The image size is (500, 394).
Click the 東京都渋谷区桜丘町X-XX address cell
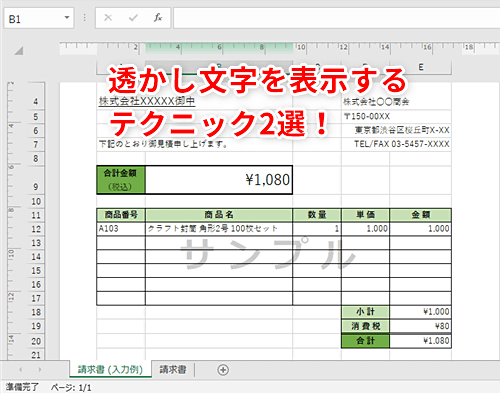point(402,130)
